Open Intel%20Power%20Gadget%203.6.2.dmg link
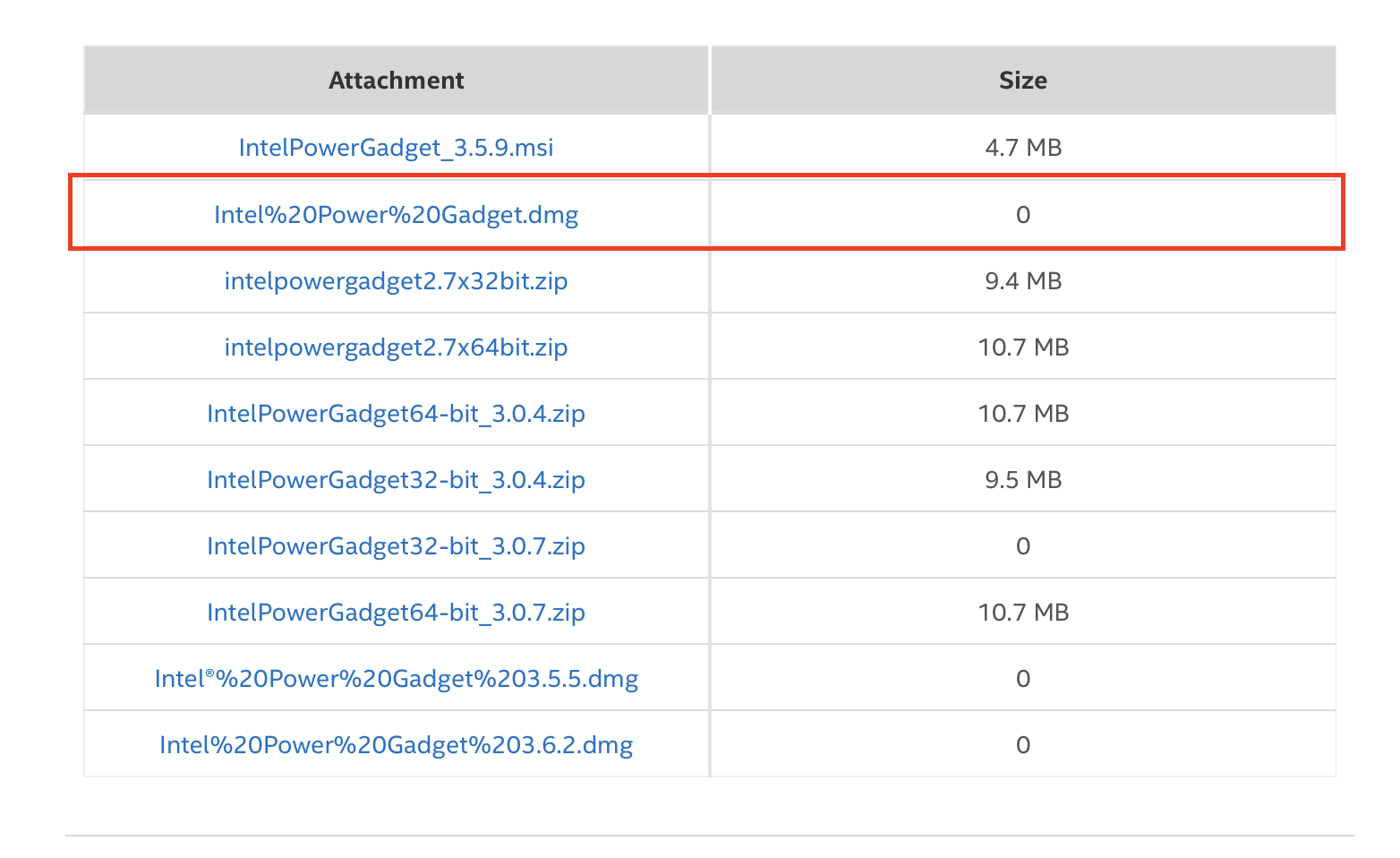This screenshot has width=1400, height=858. click(396, 745)
